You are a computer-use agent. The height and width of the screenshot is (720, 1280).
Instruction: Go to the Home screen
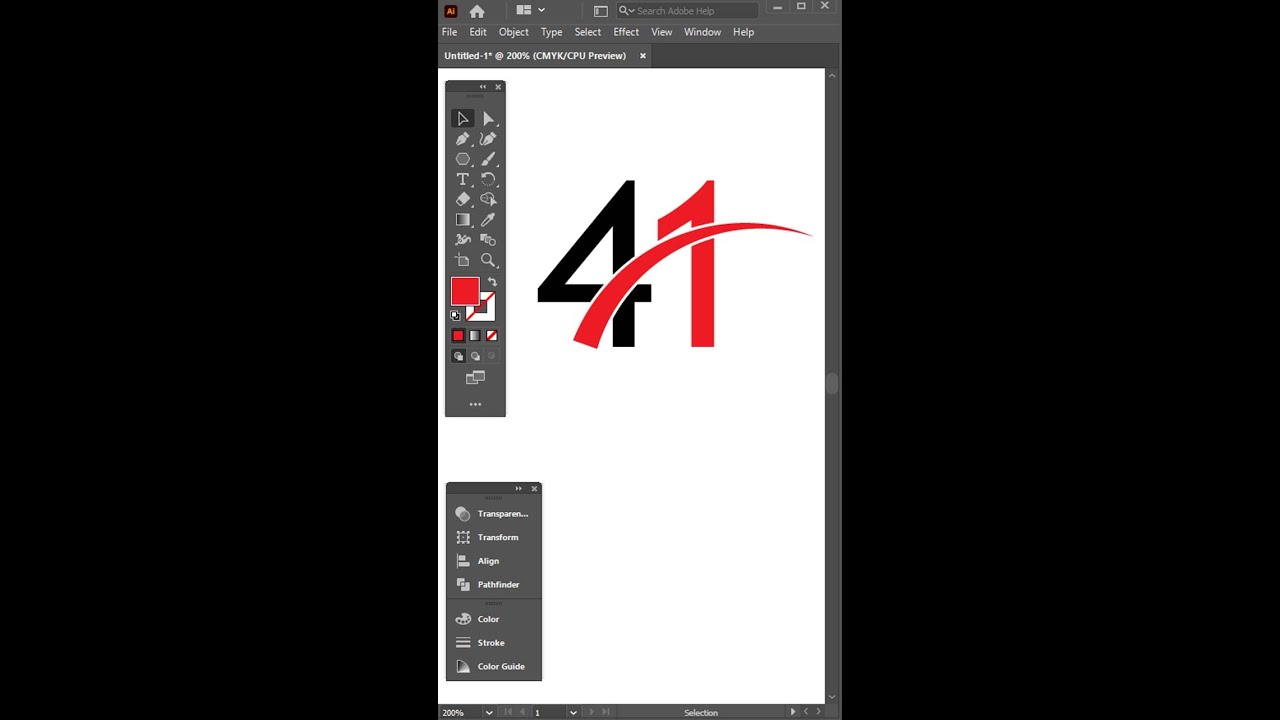tap(477, 11)
